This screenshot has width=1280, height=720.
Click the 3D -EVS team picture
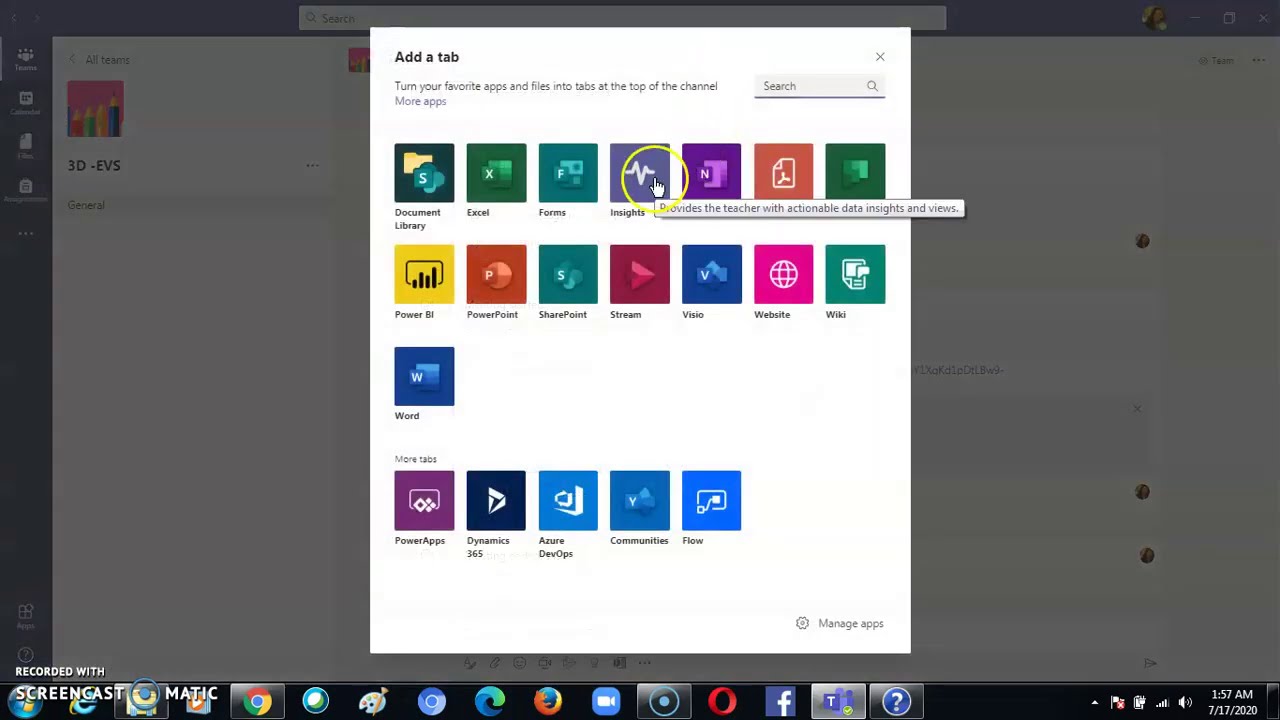pyautogui.click(x=95, y=108)
